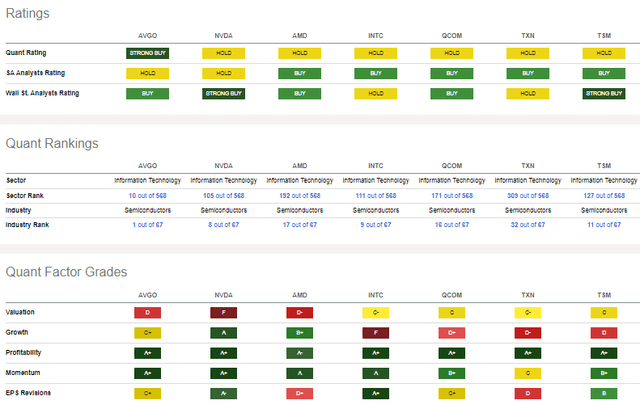Click TSM's STRONG BUY Wall St. Analysts Rating

[604, 93]
